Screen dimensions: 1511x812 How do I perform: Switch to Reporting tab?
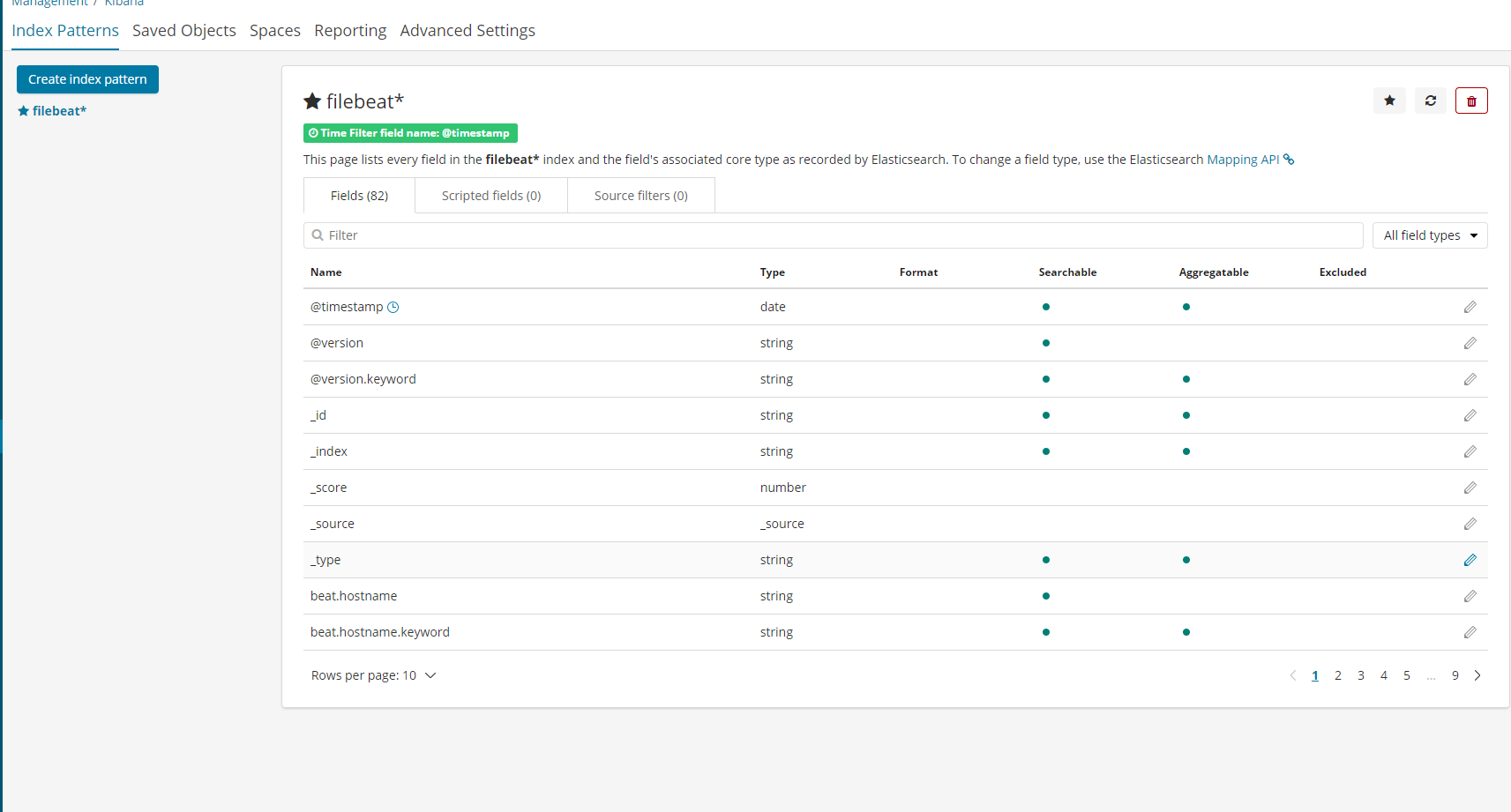pos(350,31)
